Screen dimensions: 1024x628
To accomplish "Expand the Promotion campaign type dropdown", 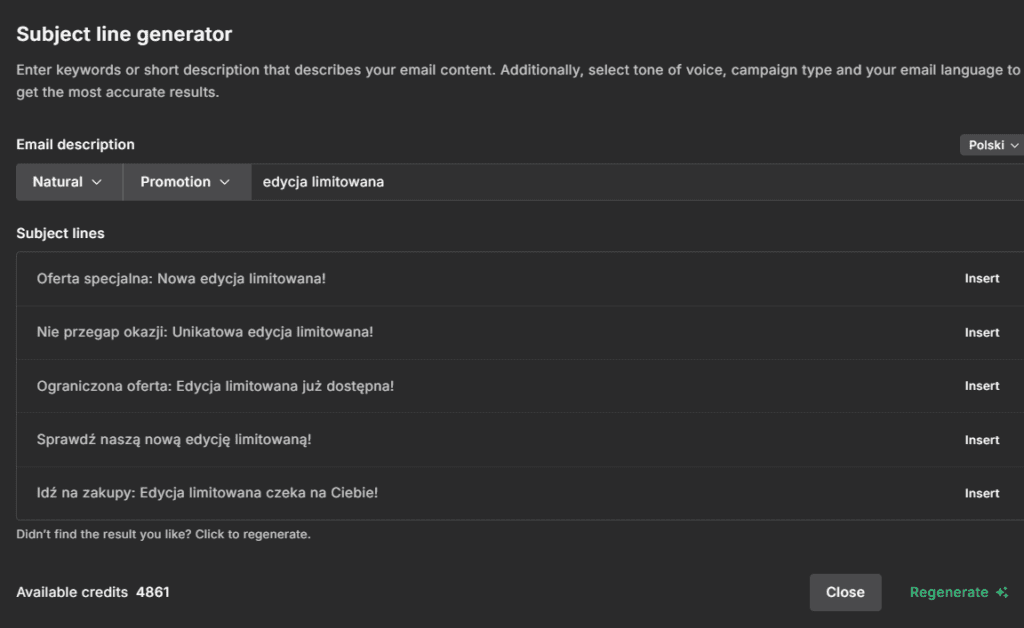I will (x=186, y=182).
